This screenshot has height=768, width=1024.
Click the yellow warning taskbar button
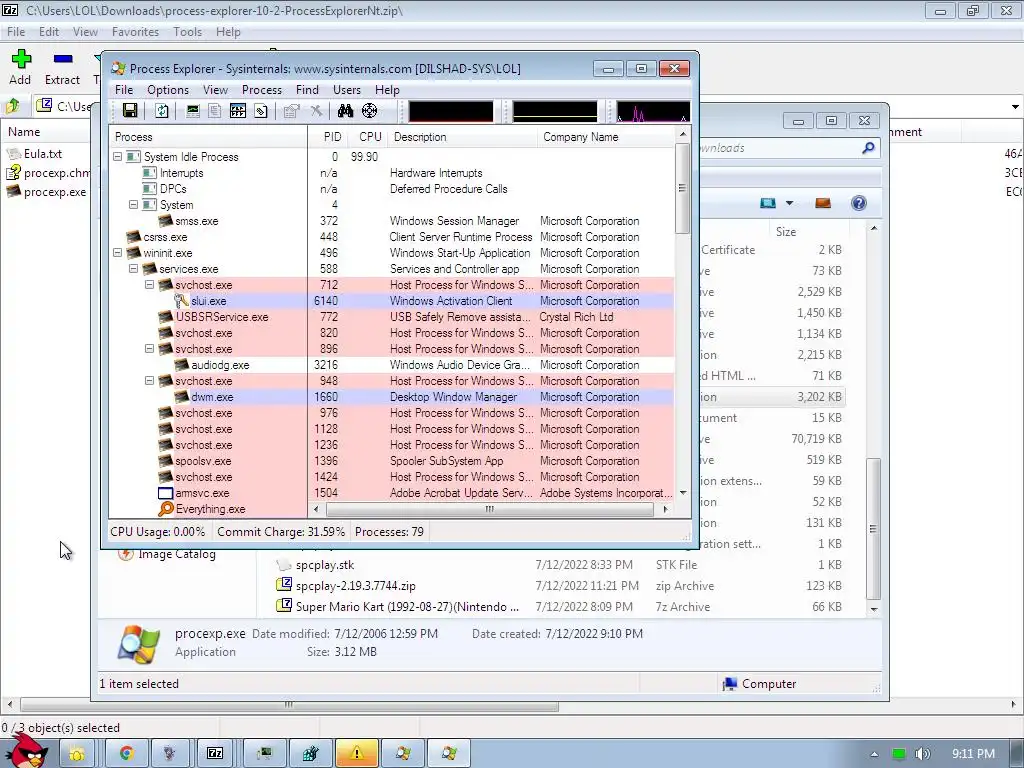click(357, 754)
